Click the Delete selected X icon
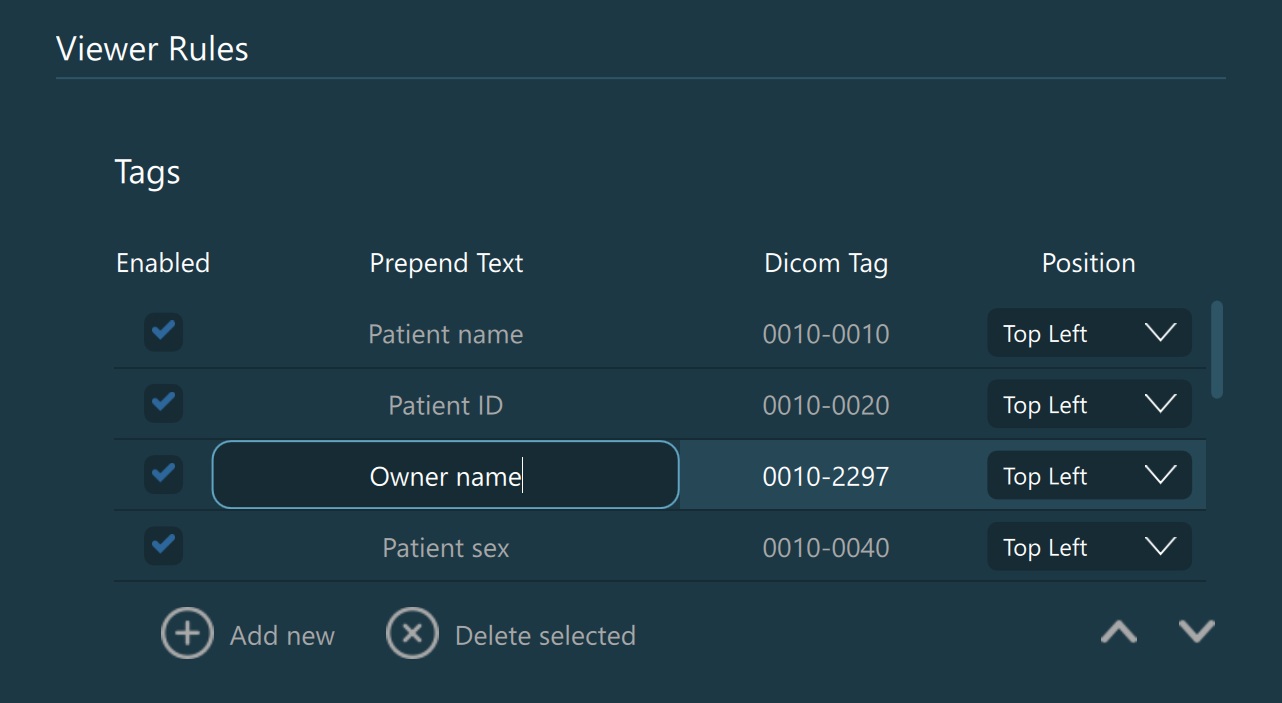 [412, 634]
